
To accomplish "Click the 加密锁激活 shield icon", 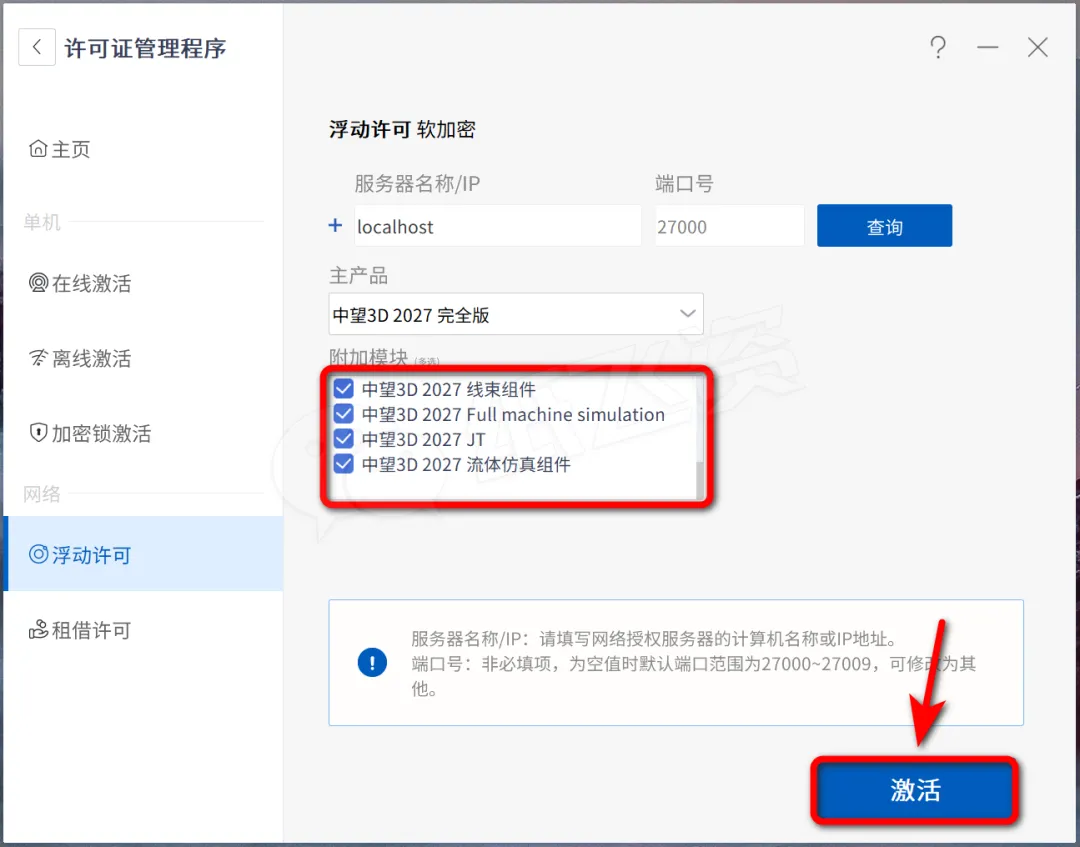I will (x=39, y=433).
